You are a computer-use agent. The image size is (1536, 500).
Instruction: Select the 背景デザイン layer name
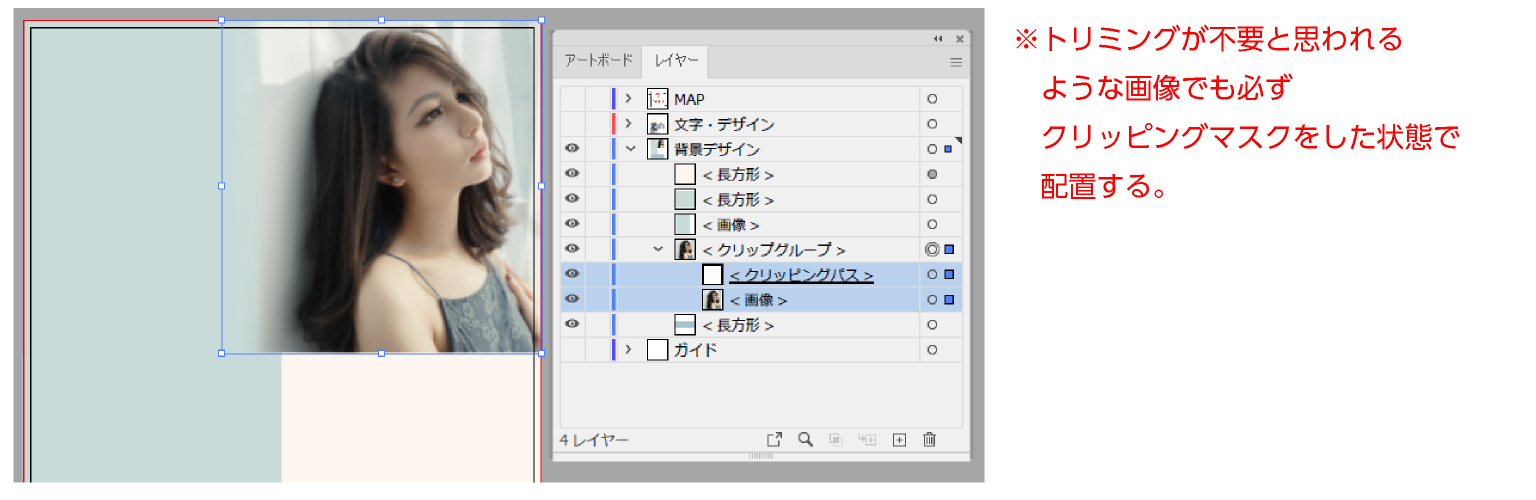click(x=716, y=149)
